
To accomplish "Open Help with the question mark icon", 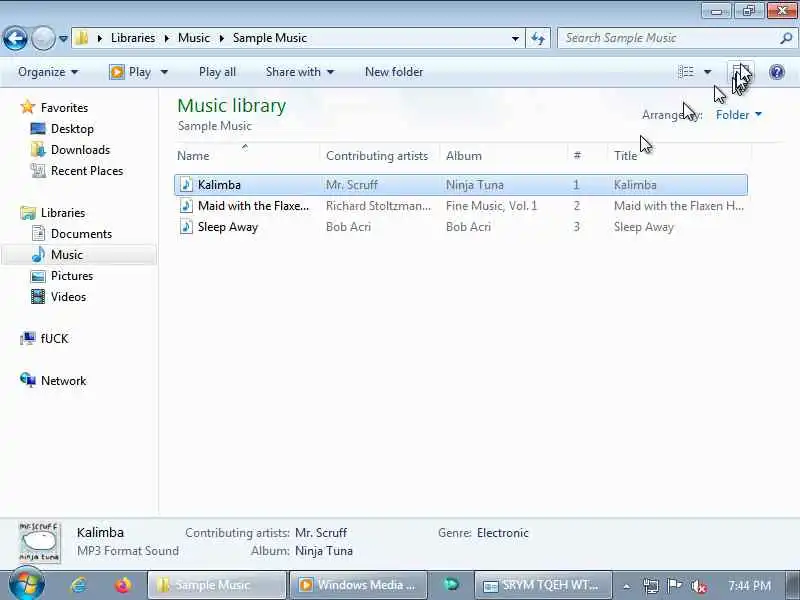I will coord(777,72).
